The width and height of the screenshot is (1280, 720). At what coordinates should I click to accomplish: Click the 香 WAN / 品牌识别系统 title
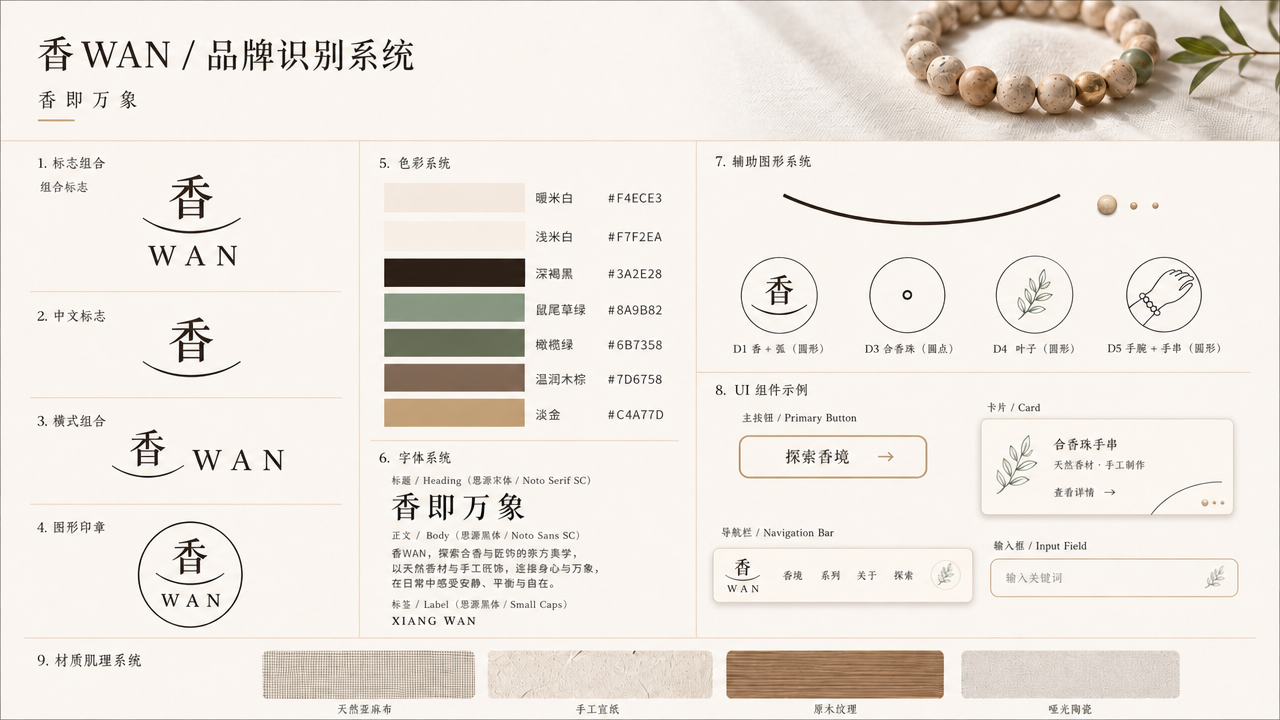(226, 55)
